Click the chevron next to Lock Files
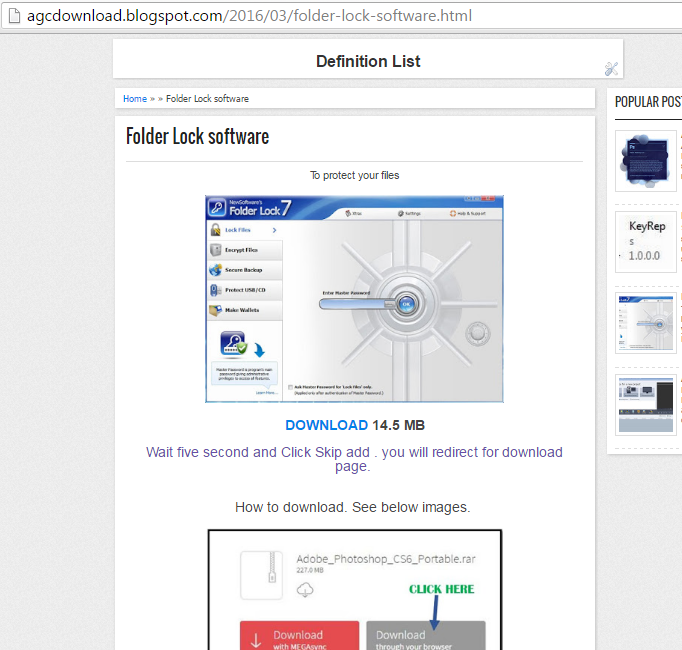 tap(274, 230)
